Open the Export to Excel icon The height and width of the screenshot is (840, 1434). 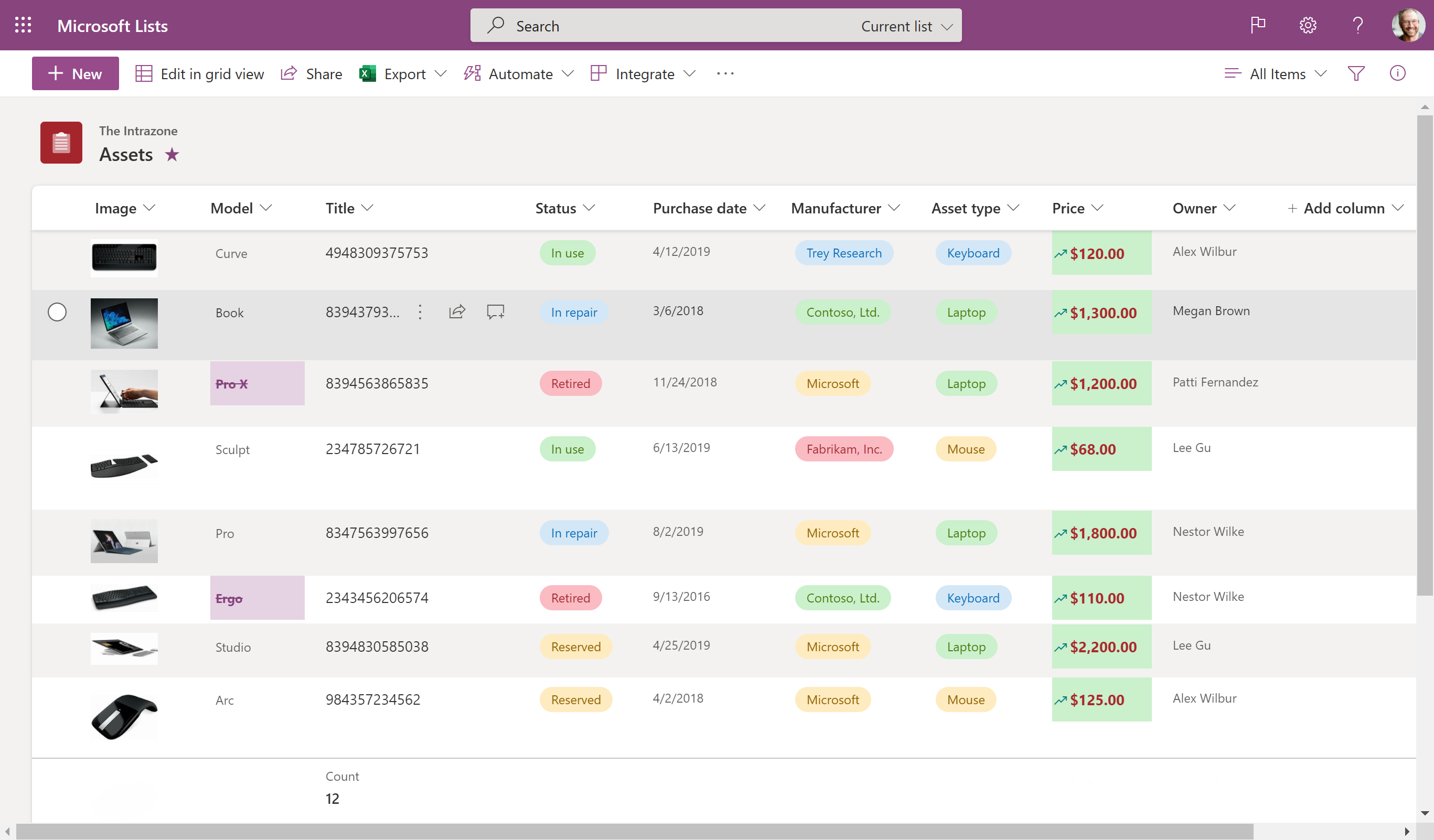pyautogui.click(x=367, y=73)
